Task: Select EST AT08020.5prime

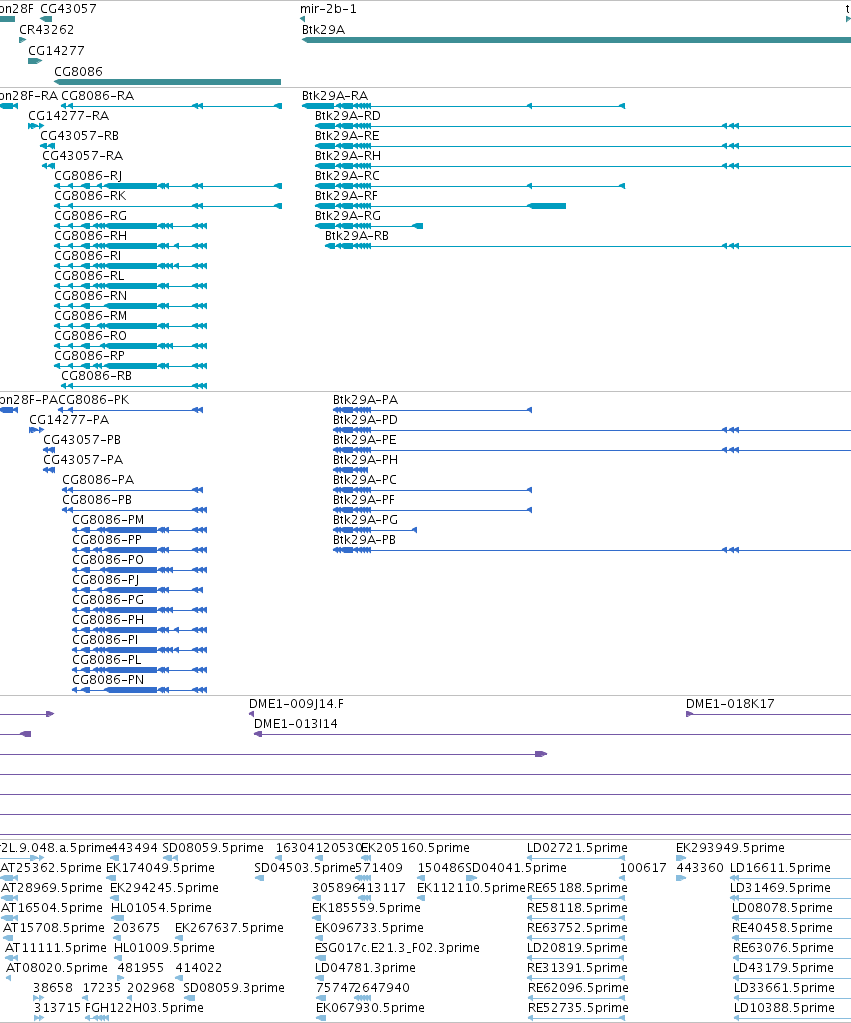Action: [x=57, y=968]
